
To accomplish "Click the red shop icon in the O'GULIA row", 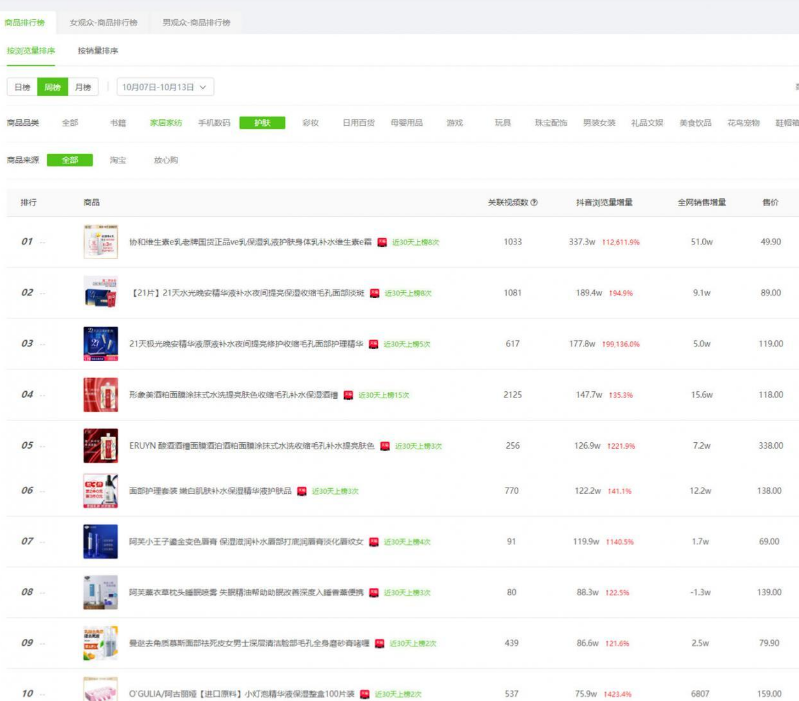I will pos(364,694).
